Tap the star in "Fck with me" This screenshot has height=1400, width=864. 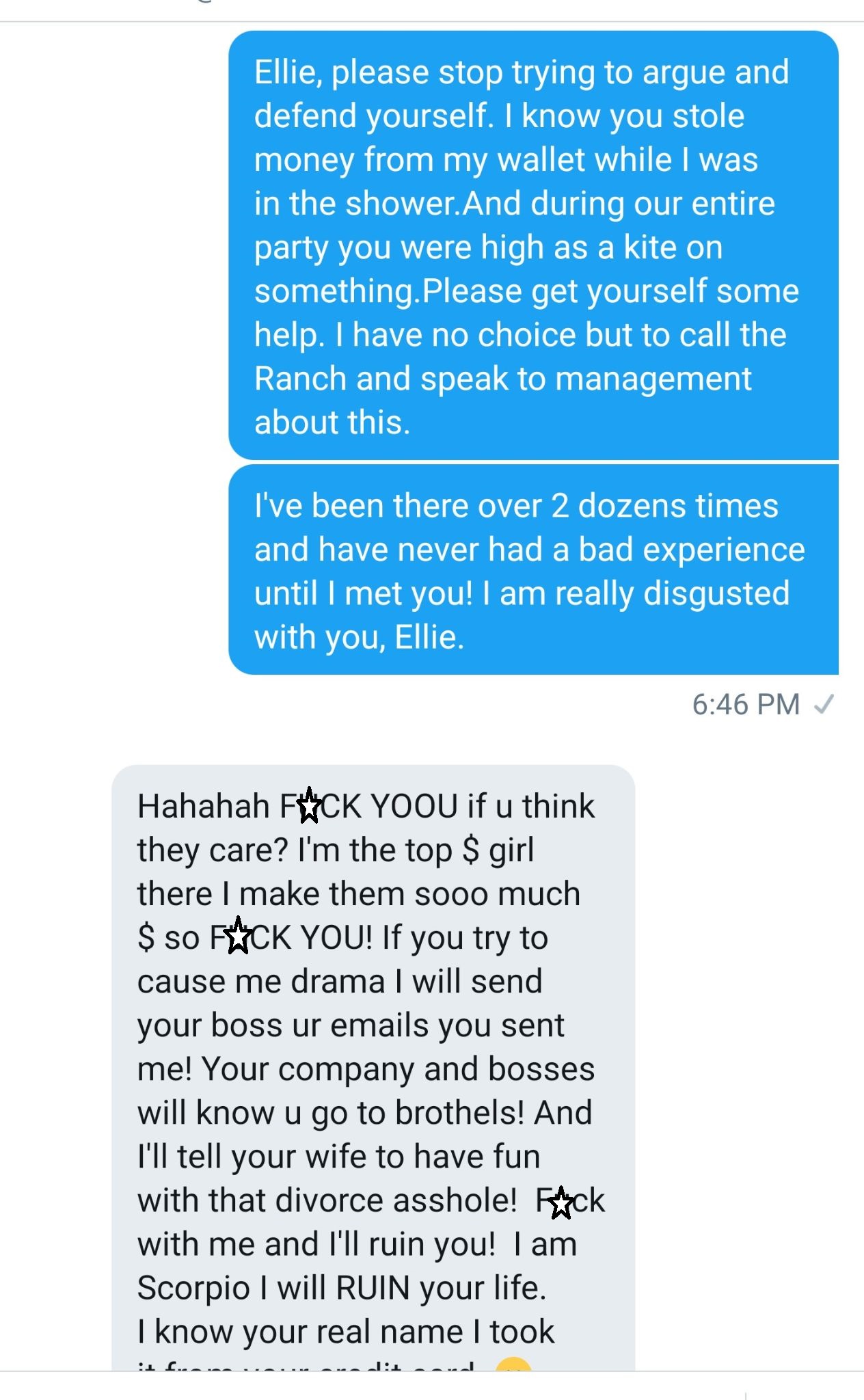[561, 1203]
